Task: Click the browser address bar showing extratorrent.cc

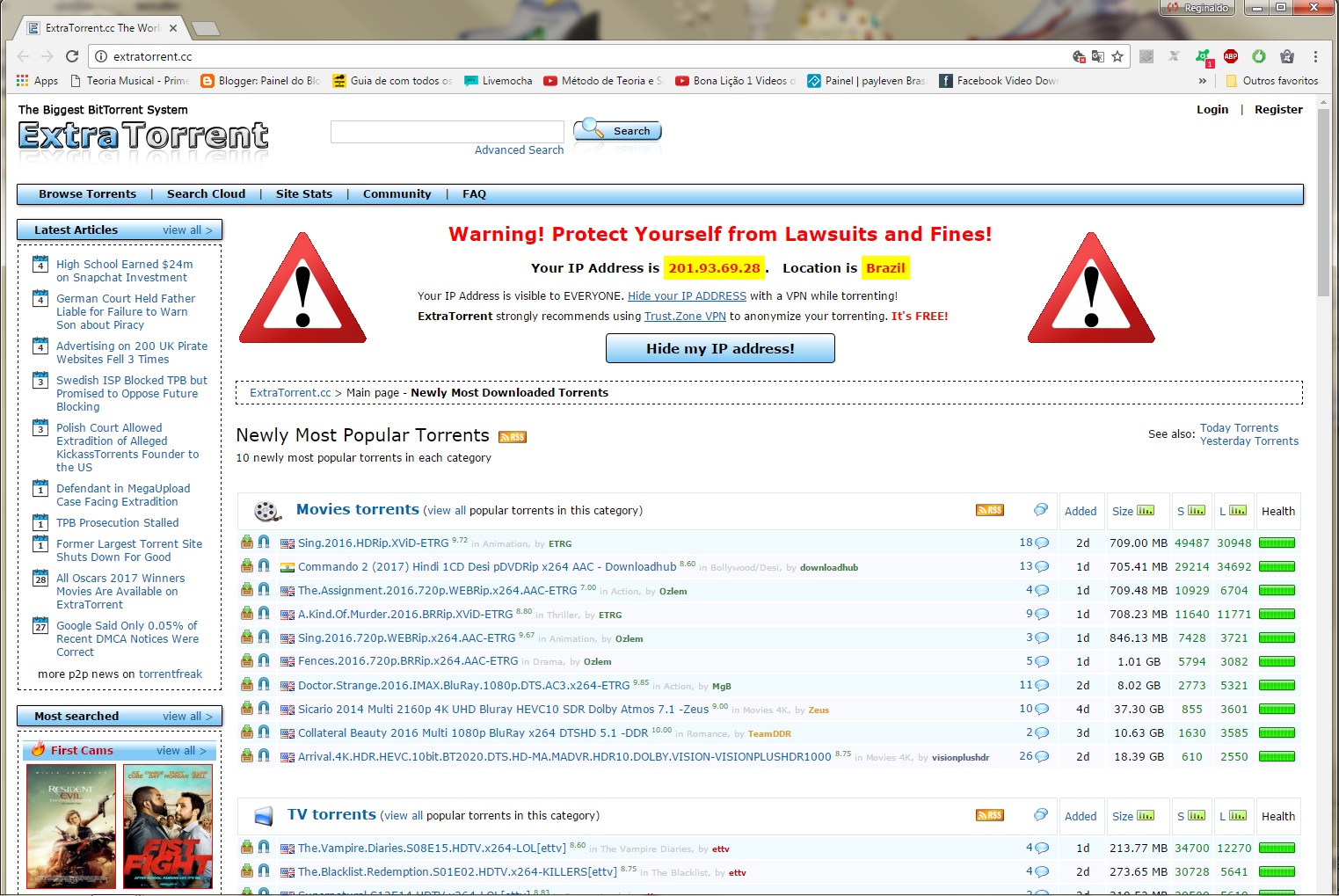Action: point(580,56)
